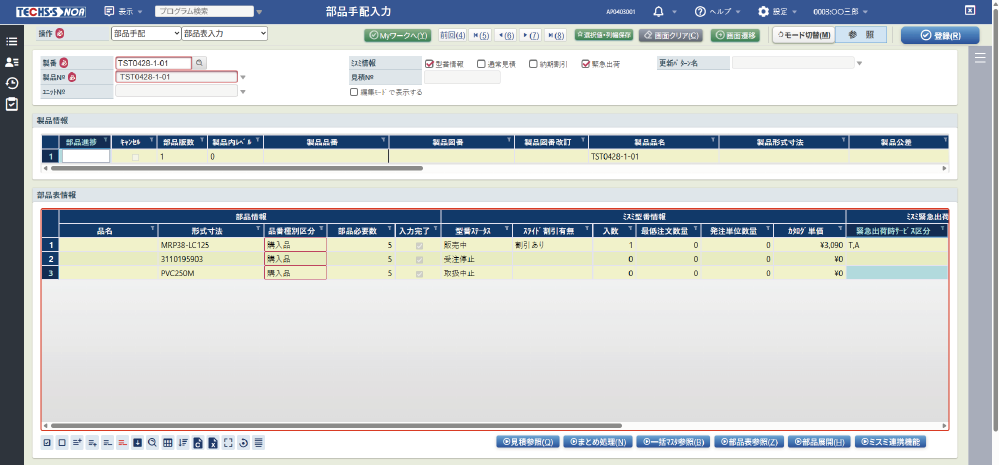Click the CSV file export icon
1000x465 pixels.
pyautogui.click(x=198, y=443)
